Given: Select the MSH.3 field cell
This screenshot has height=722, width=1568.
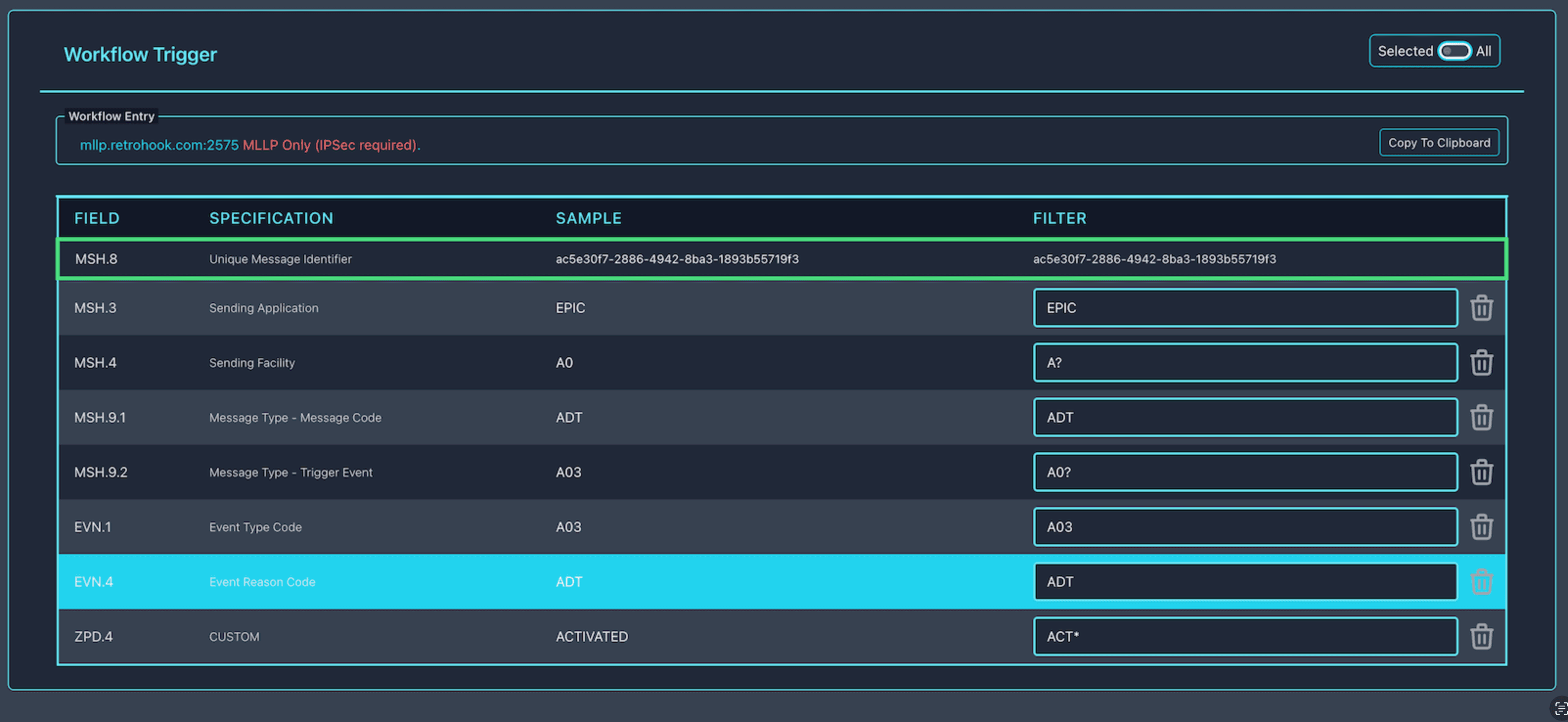Looking at the screenshot, I should [x=95, y=308].
